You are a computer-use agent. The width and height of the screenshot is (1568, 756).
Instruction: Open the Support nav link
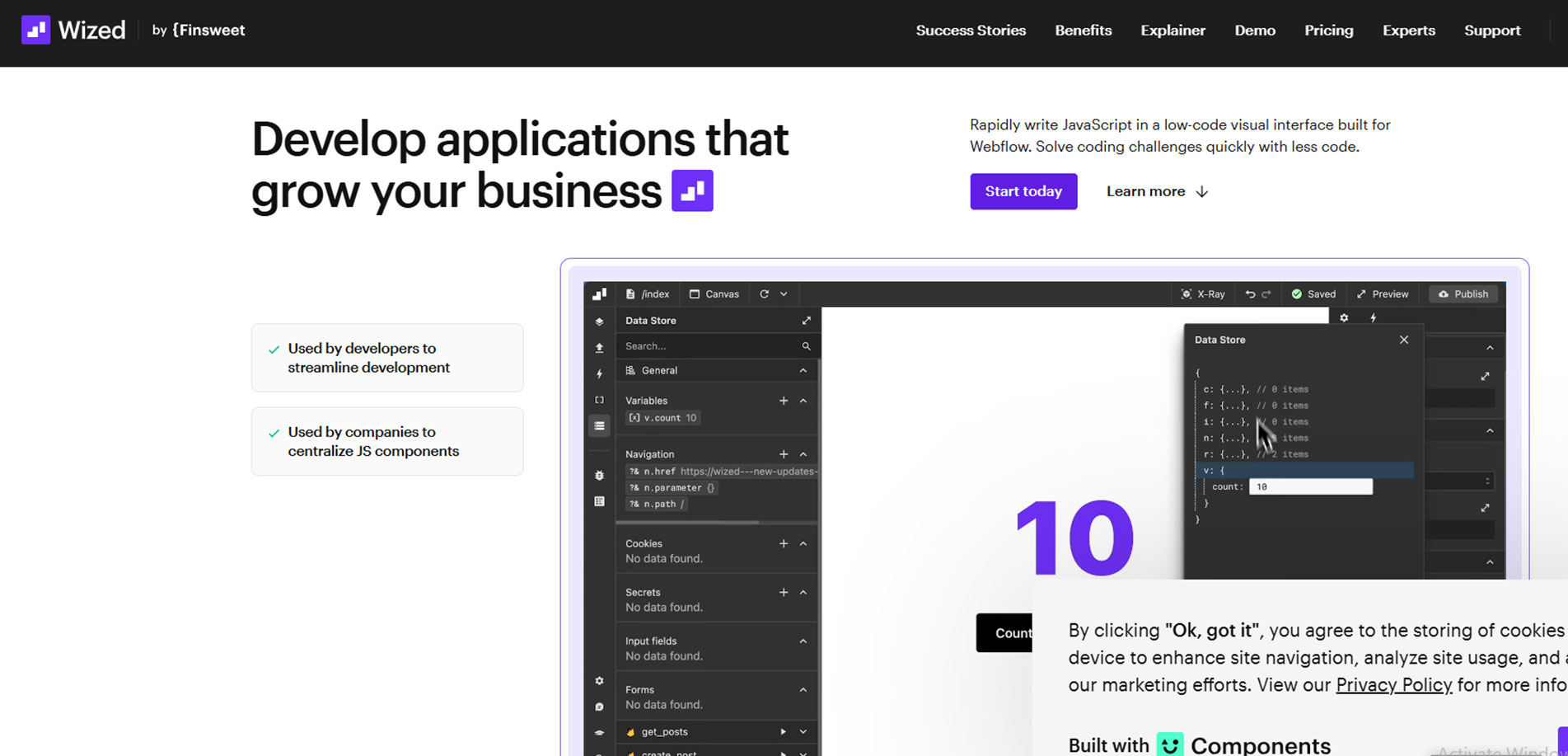click(x=1492, y=31)
